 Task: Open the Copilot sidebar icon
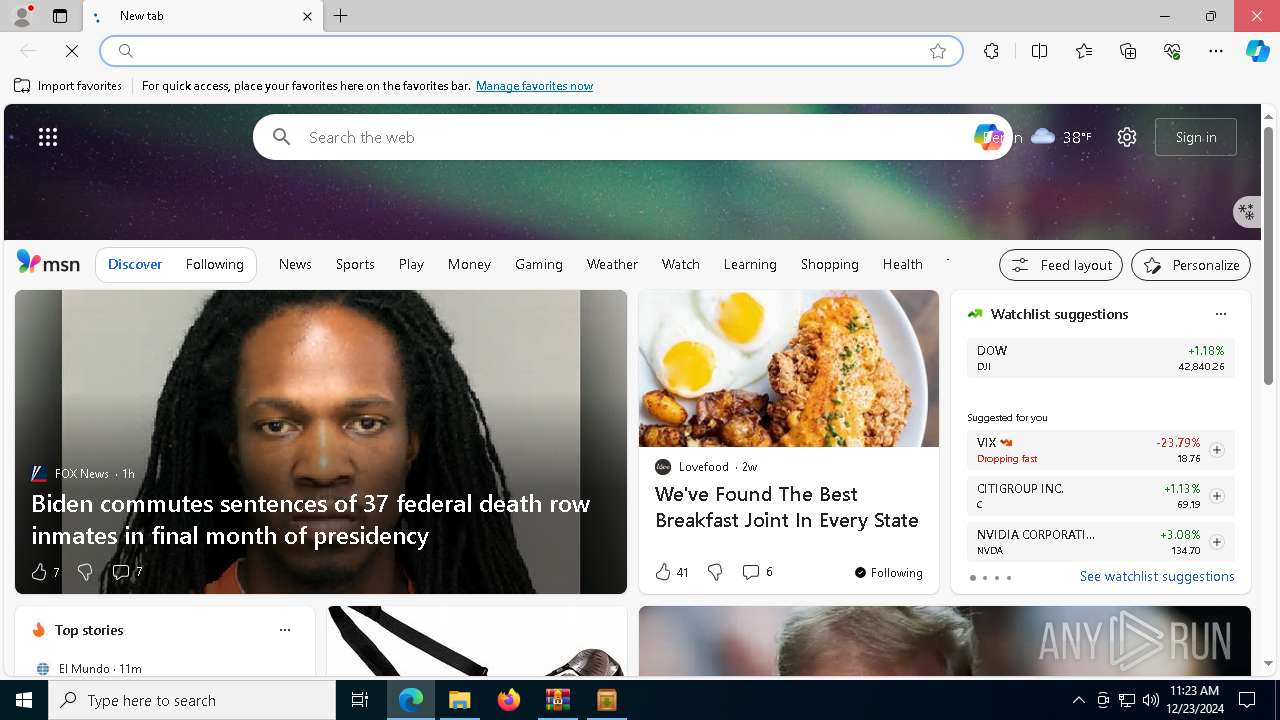(1258, 51)
